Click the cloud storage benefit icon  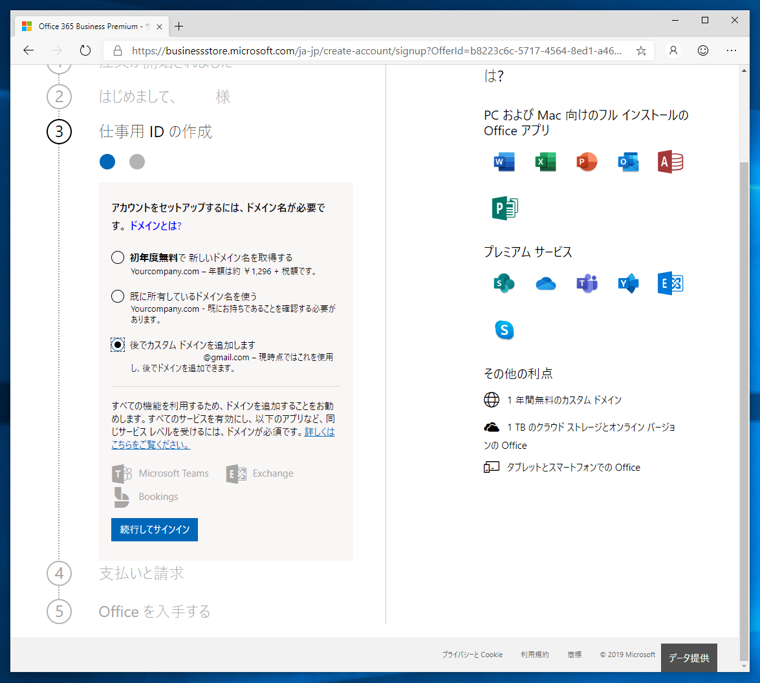pyautogui.click(x=491, y=427)
